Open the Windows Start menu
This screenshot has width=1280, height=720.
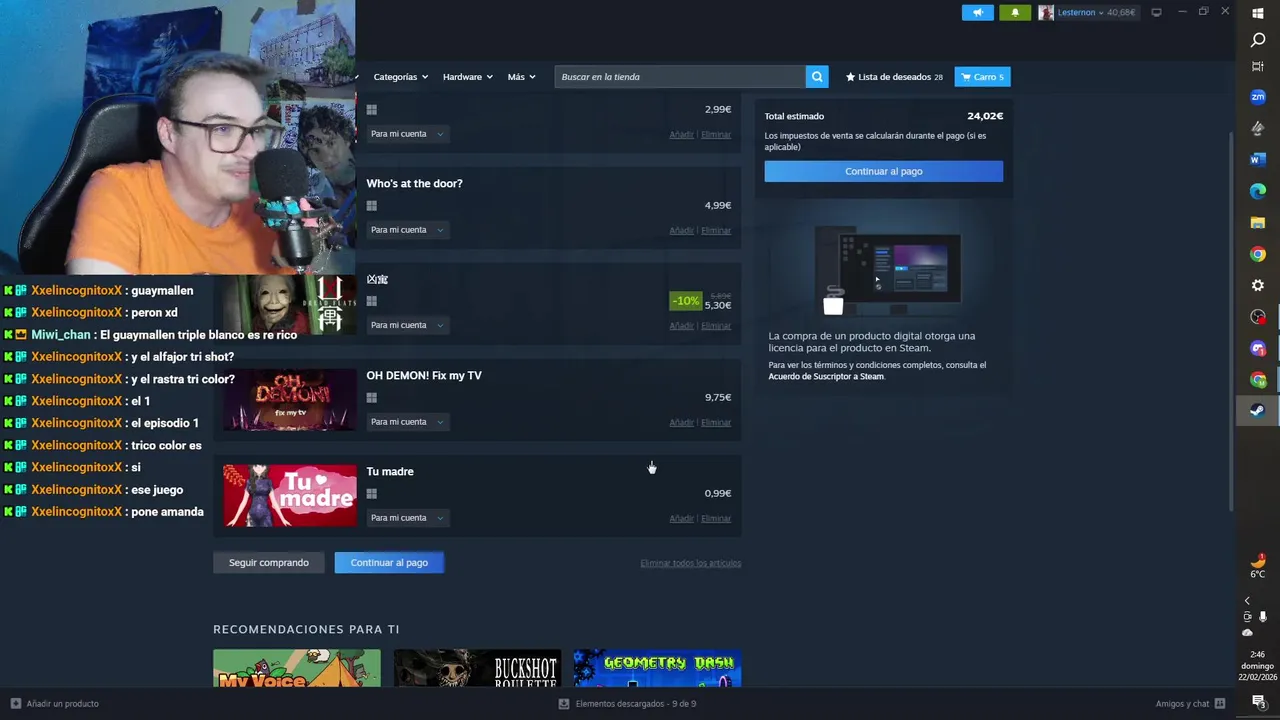pos(1258,13)
